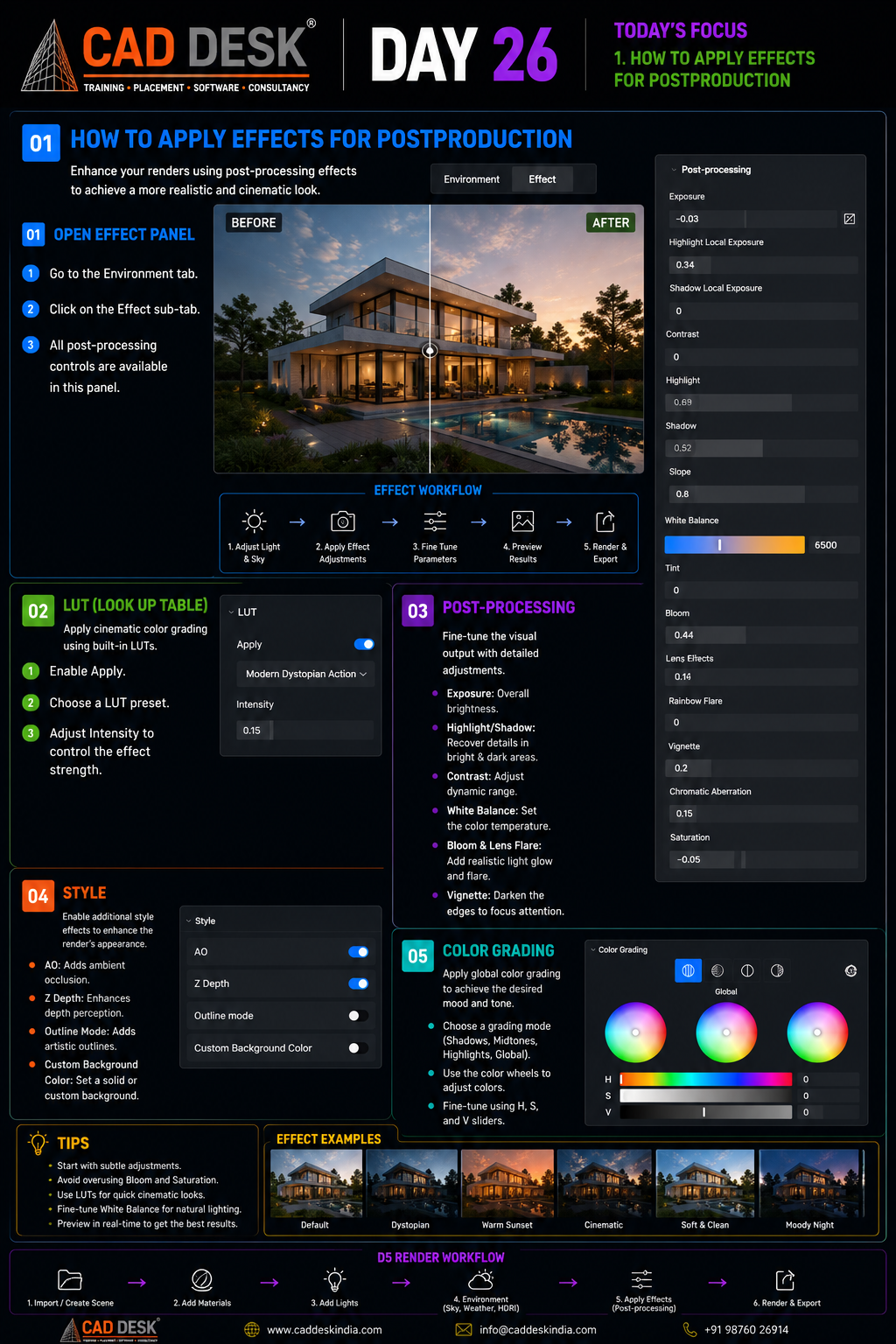Click the Highlight slider showing 0.69
896x1344 pixels.
[x=761, y=402]
